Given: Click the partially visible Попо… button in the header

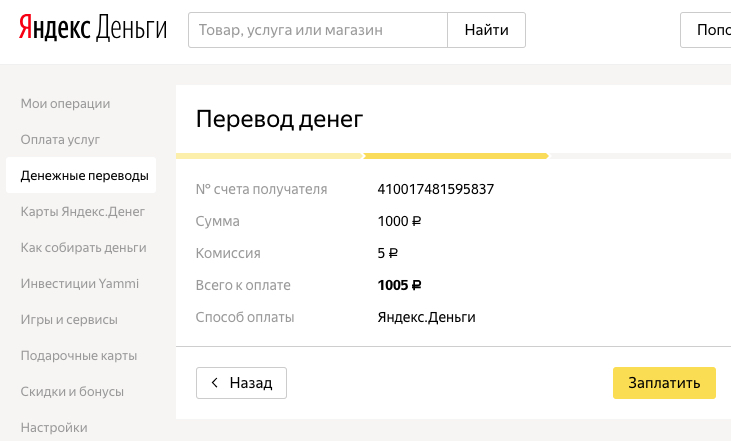Looking at the screenshot, I should 706,30.
